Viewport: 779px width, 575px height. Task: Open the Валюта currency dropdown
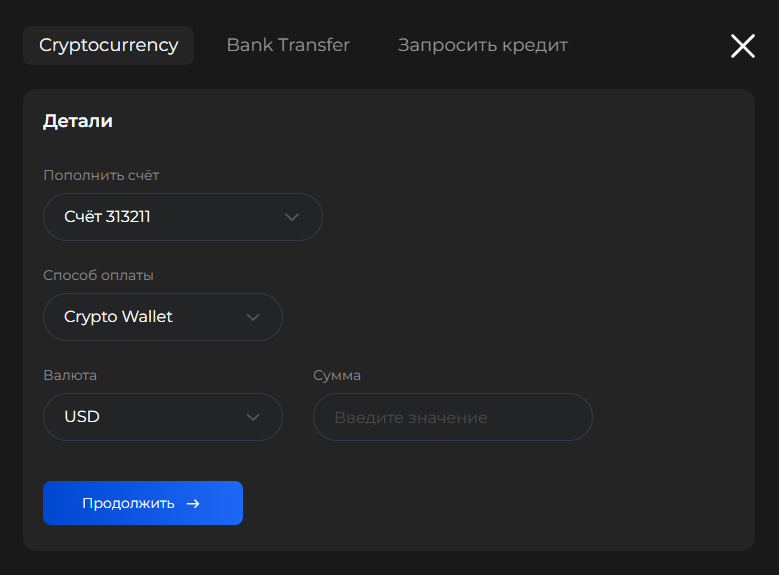[x=162, y=417]
